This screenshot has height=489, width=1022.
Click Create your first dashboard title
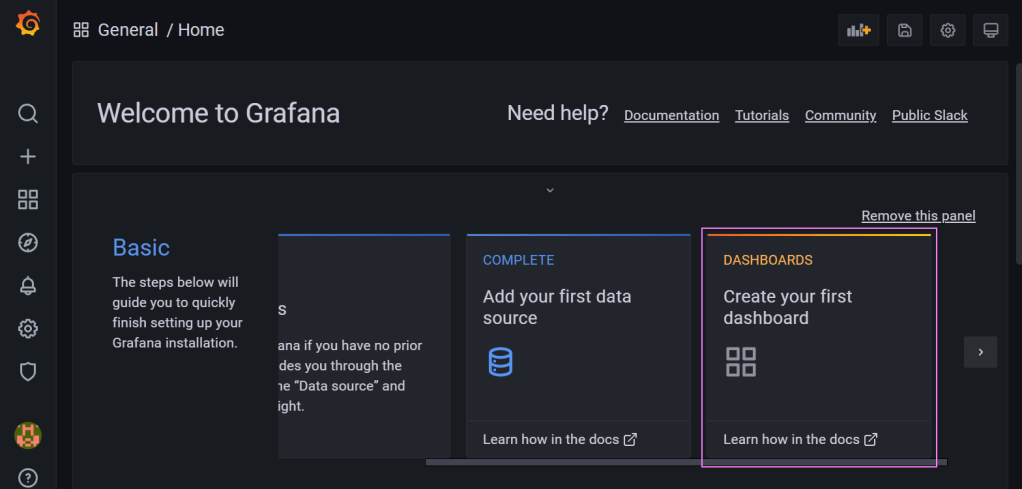[787, 307]
